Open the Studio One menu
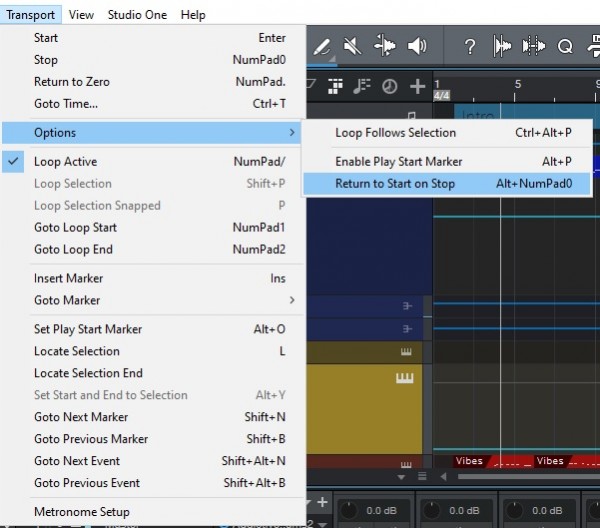 [138, 15]
